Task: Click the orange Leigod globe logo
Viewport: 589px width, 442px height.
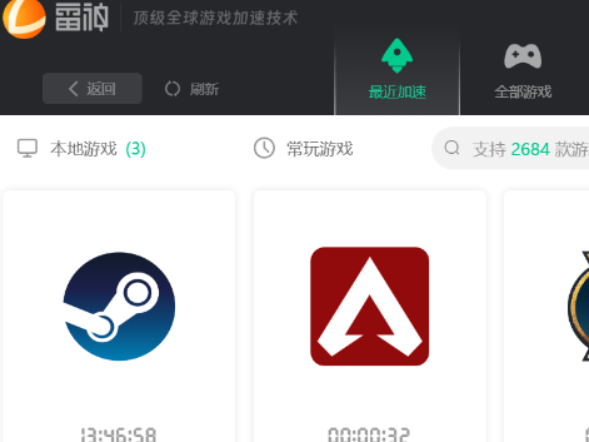Action: (x=24, y=18)
